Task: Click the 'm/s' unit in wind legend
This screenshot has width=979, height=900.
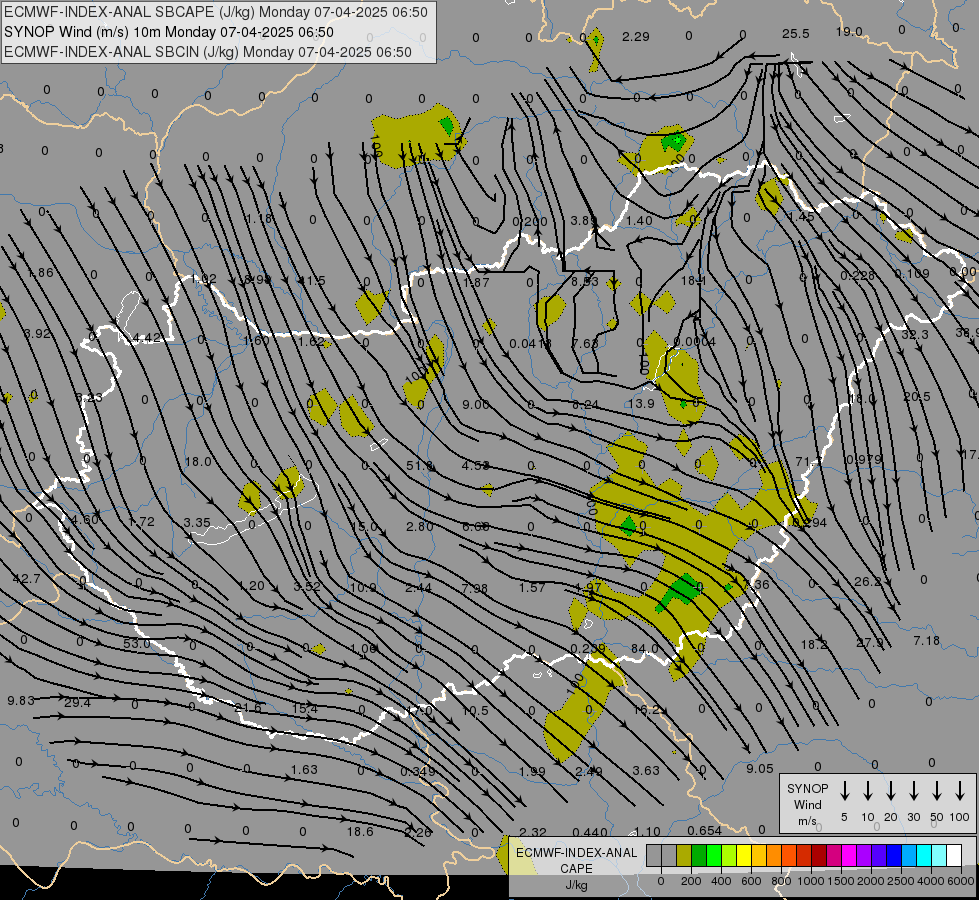Action: tap(807, 821)
